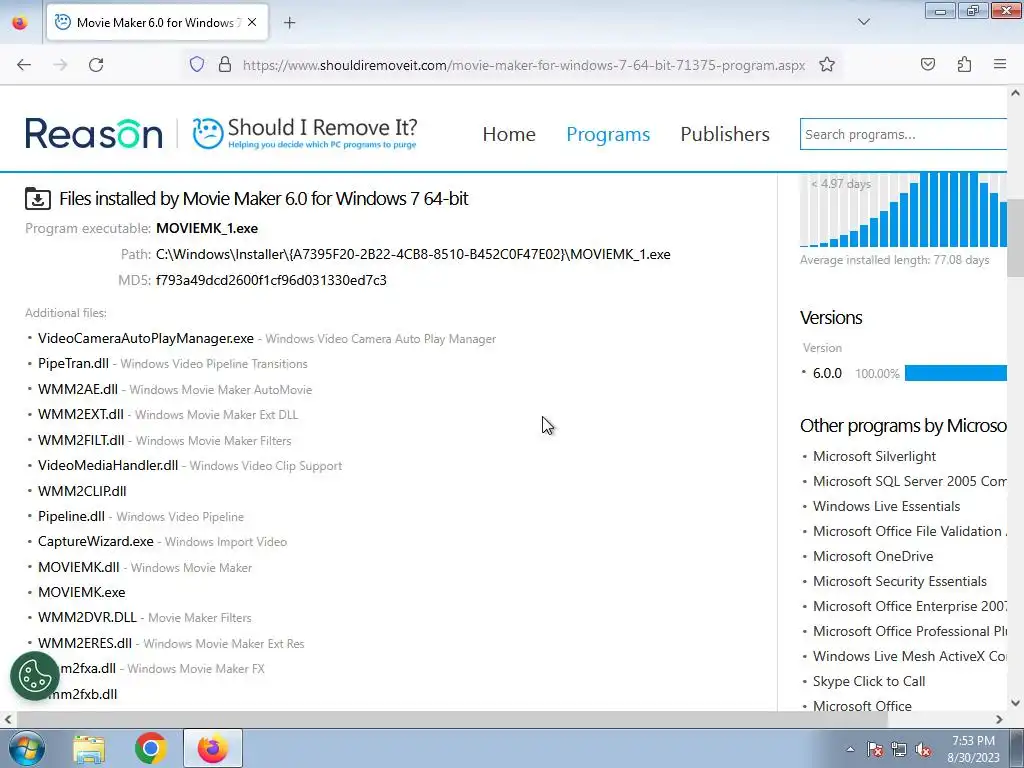Open the Publishers menu item
The image size is (1024, 768).
[x=725, y=134]
